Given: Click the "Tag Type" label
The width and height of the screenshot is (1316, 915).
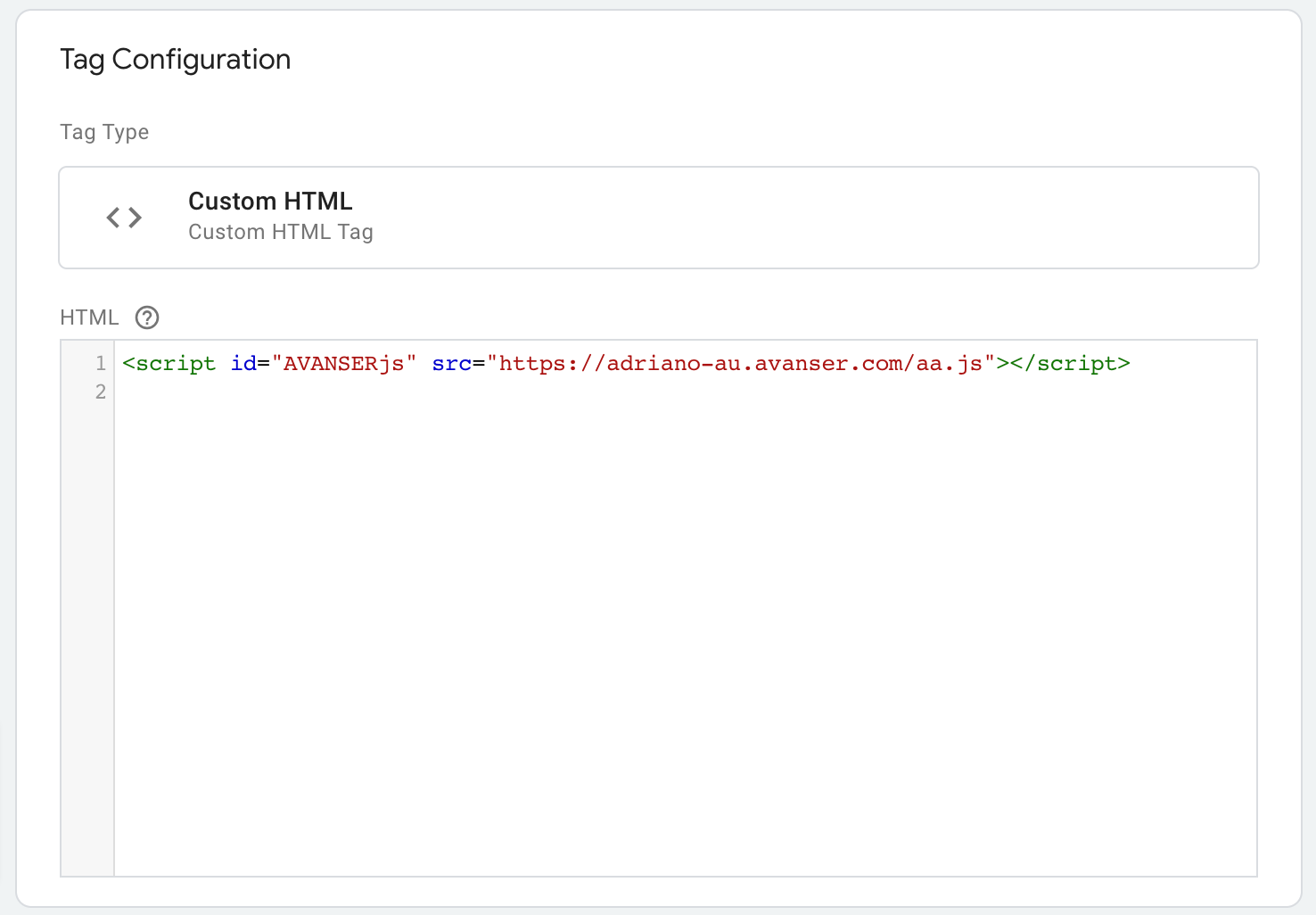Looking at the screenshot, I should pyautogui.click(x=104, y=132).
